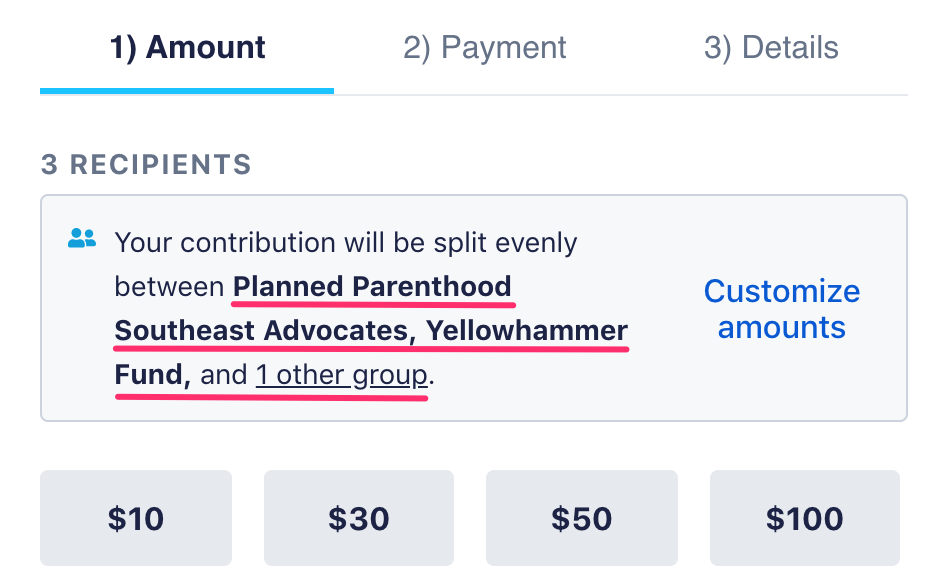
Task: Open the 1 other group link
Action: 342,375
